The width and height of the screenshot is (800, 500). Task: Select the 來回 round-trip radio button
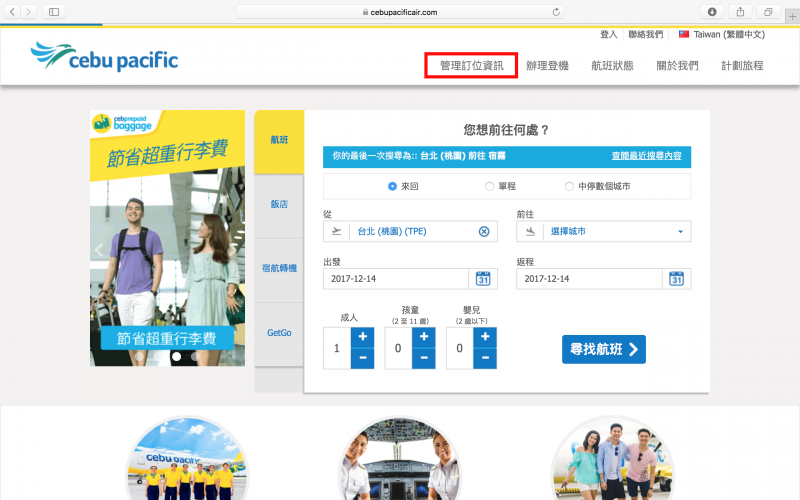392,186
